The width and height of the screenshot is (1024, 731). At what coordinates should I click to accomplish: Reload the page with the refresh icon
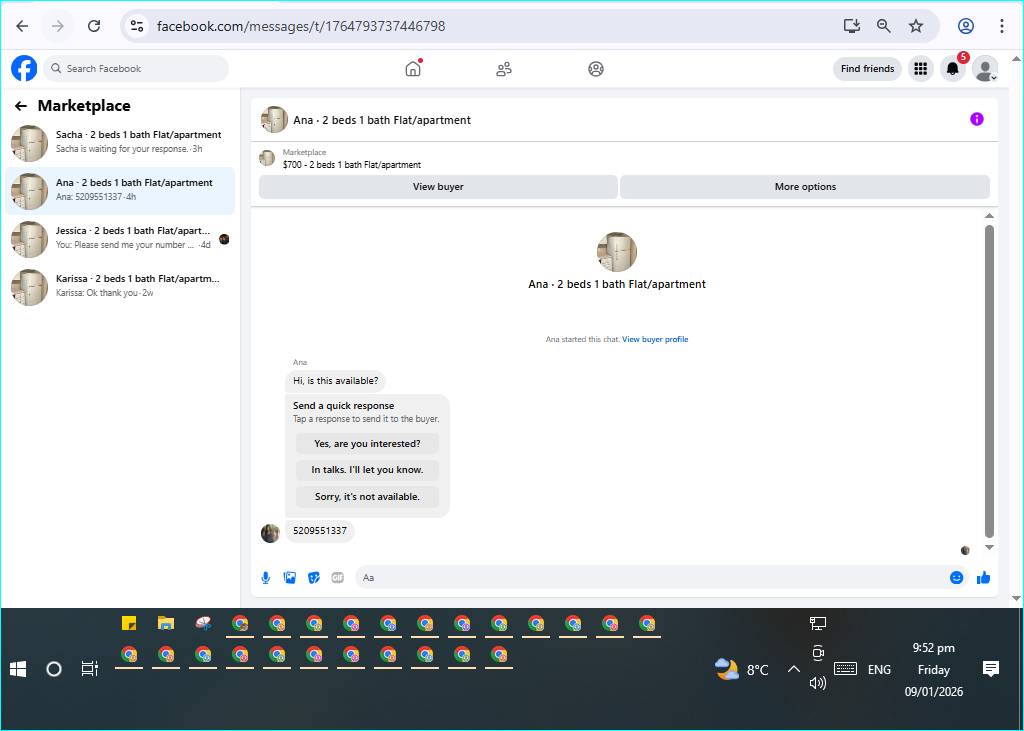click(x=94, y=26)
